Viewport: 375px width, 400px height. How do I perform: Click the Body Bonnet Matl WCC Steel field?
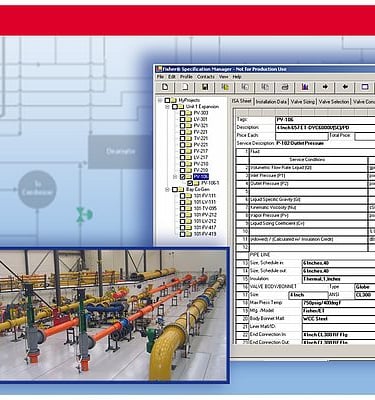[338, 319]
